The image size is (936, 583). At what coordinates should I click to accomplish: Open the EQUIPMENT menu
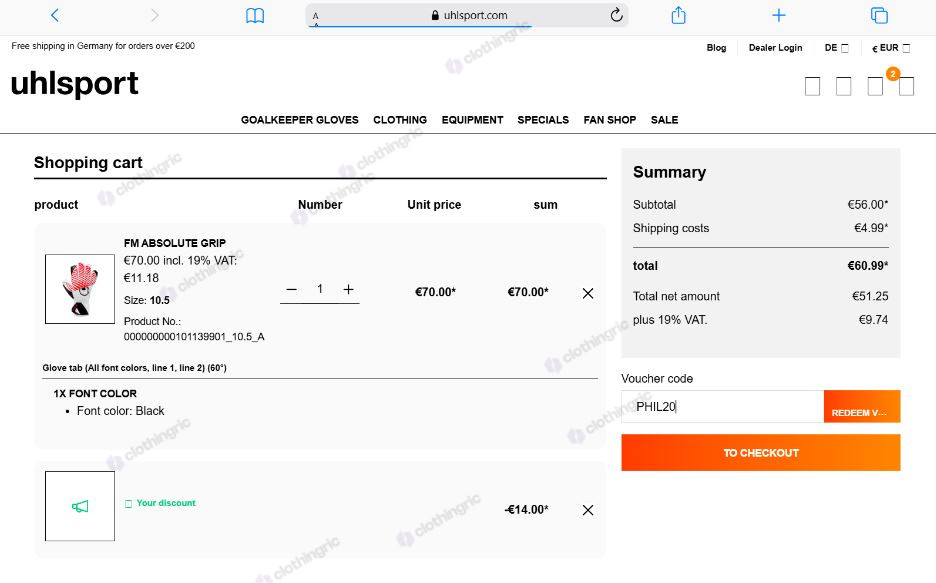pyautogui.click(x=472, y=120)
